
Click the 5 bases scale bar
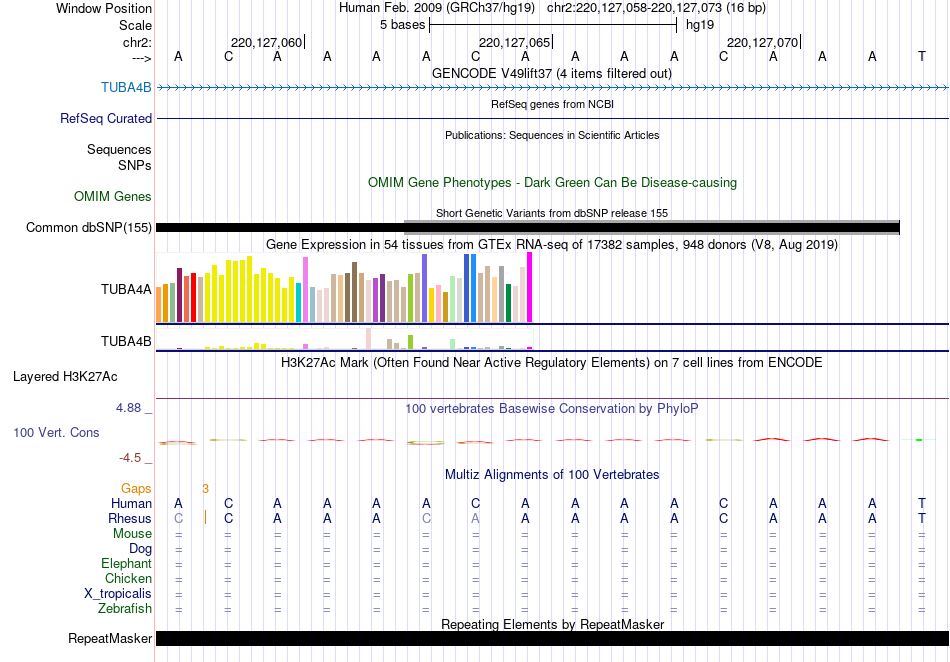(553, 24)
